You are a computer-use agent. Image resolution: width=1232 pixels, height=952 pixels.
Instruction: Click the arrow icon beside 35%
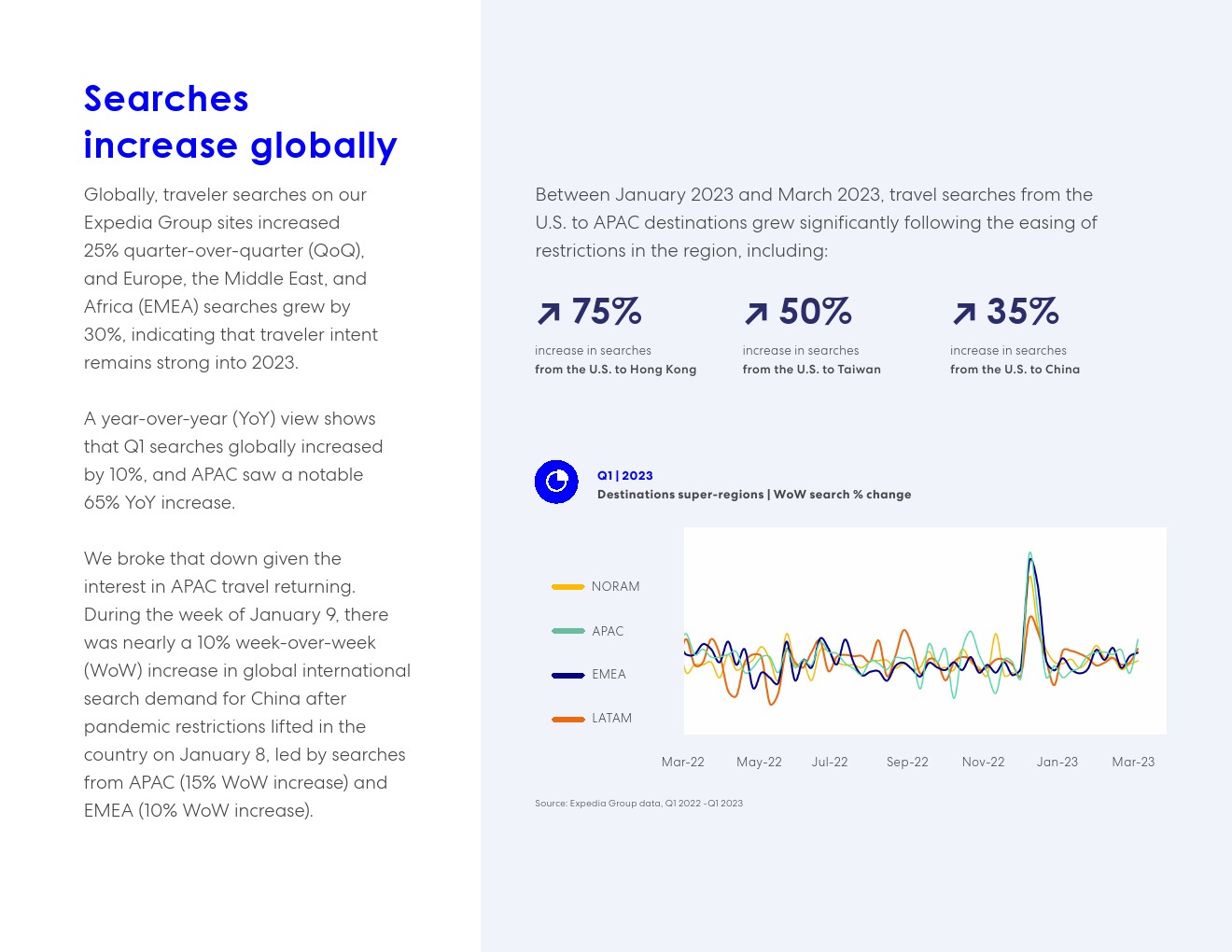click(964, 313)
